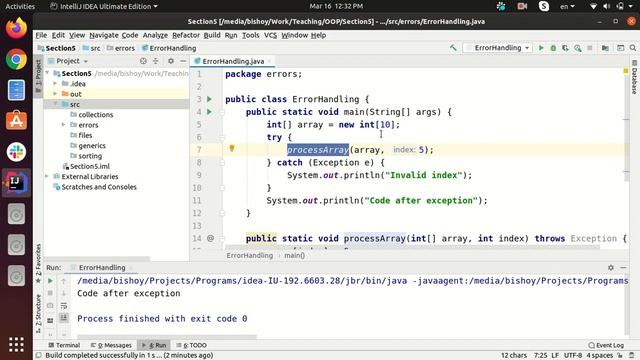640x360 pixels.
Task: Open Slack from Ubuntu dock
Action: point(16,152)
